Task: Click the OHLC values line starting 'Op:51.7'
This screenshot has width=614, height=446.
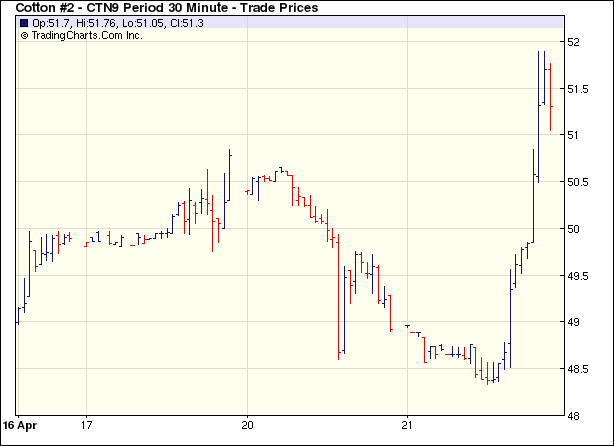Action: click(118, 23)
